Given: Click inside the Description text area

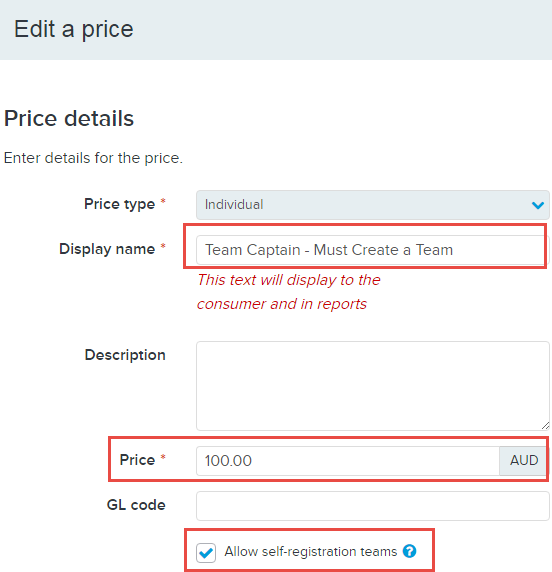Looking at the screenshot, I should pos(372,386).
